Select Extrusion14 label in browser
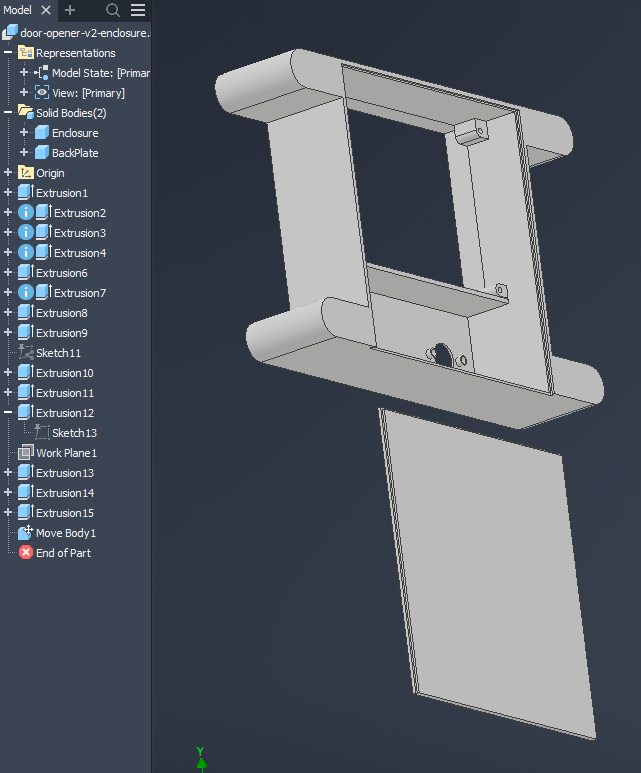Viewport: 641px width, 773px height. (x=65, y=493)
